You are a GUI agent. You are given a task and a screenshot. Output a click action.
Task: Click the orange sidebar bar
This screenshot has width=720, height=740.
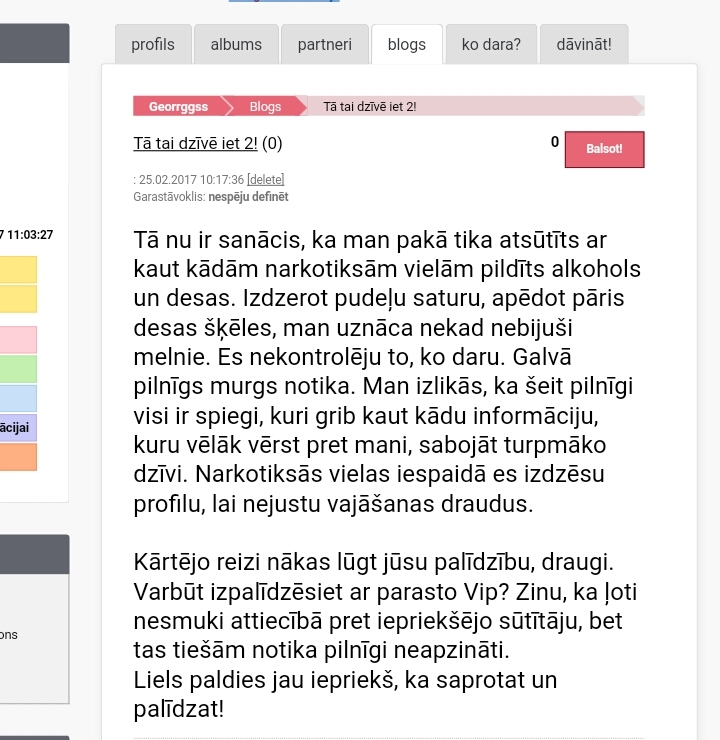(18, 457)
